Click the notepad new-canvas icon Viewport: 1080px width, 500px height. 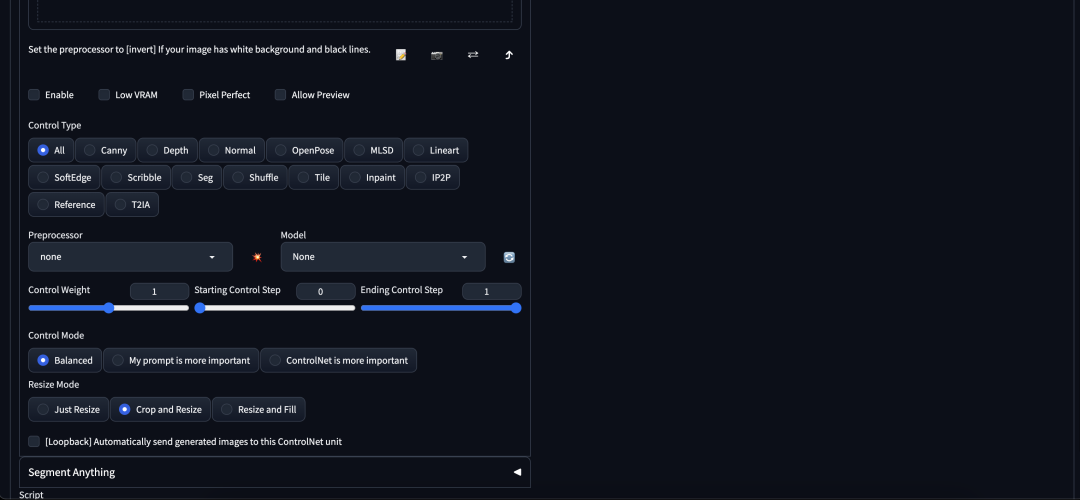[401, 55]
